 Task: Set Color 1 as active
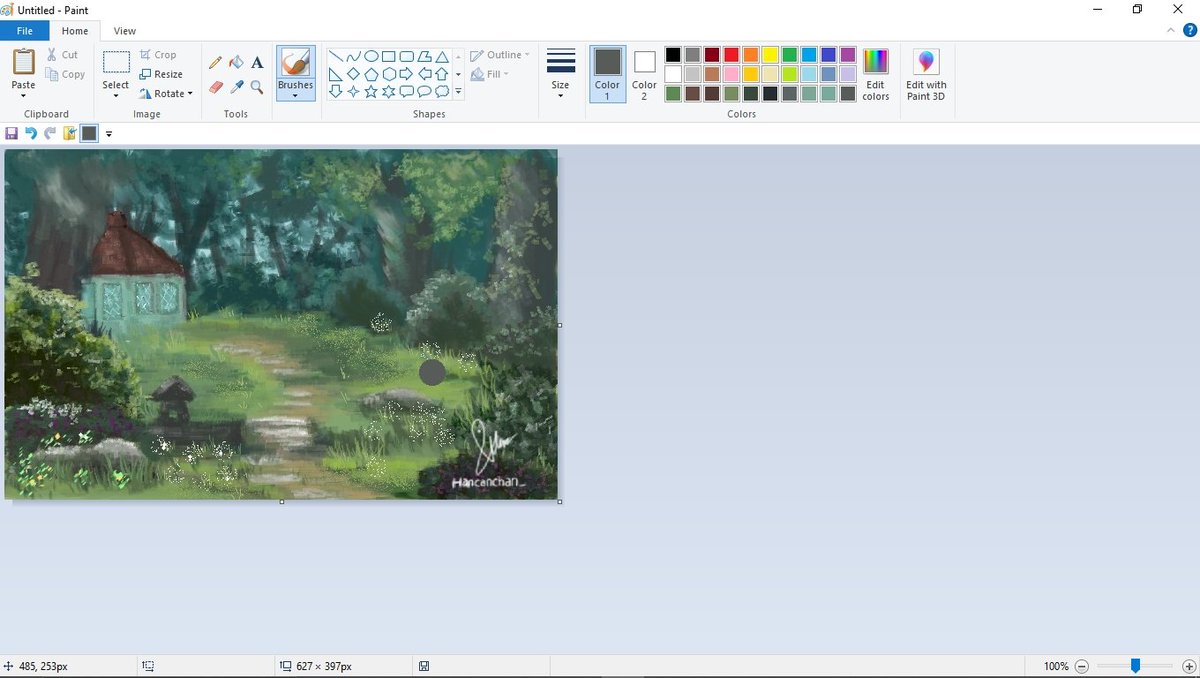click(x=608, y=74)
